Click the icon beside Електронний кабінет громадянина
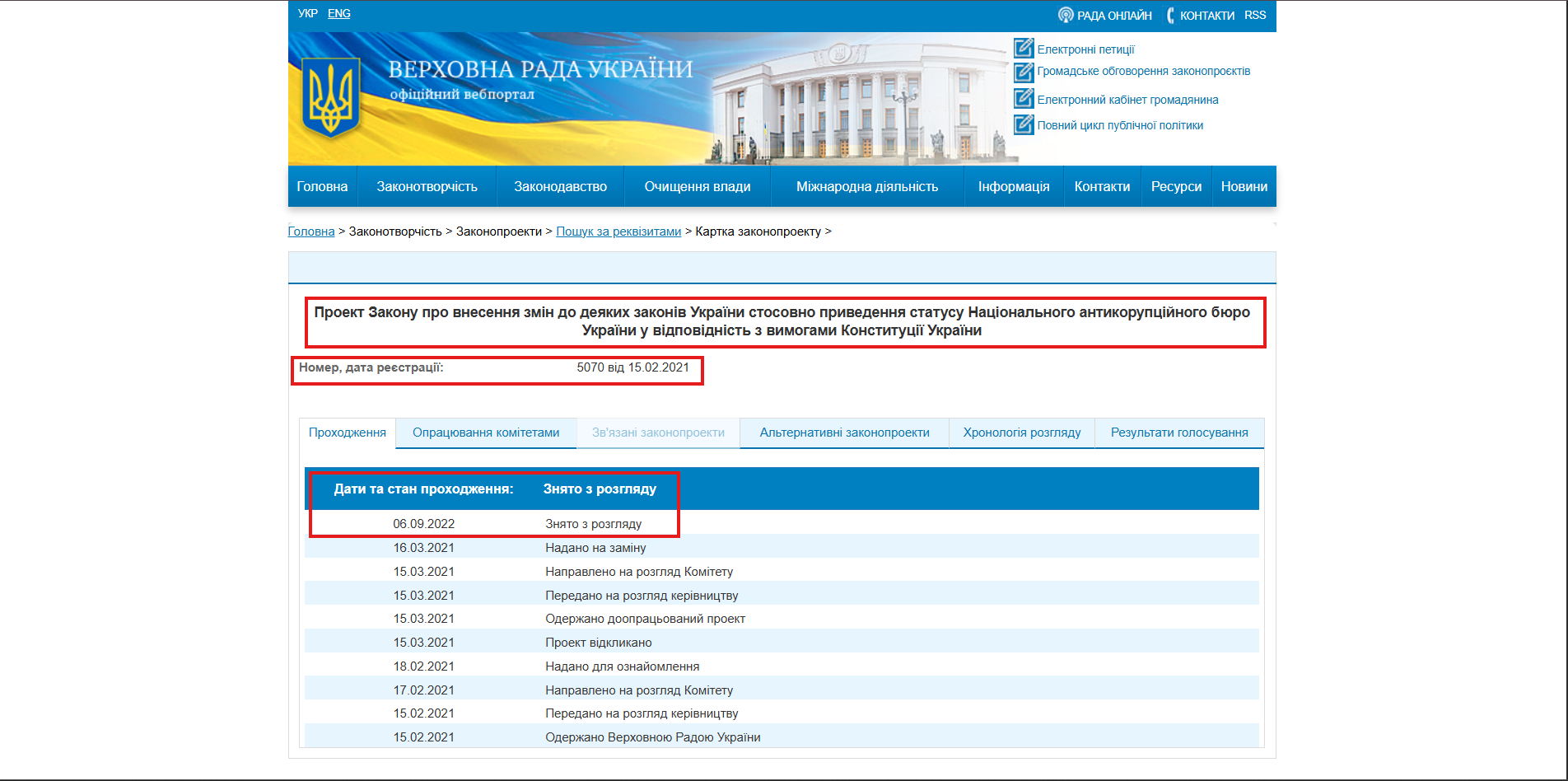 click(x=1024, y=99)
